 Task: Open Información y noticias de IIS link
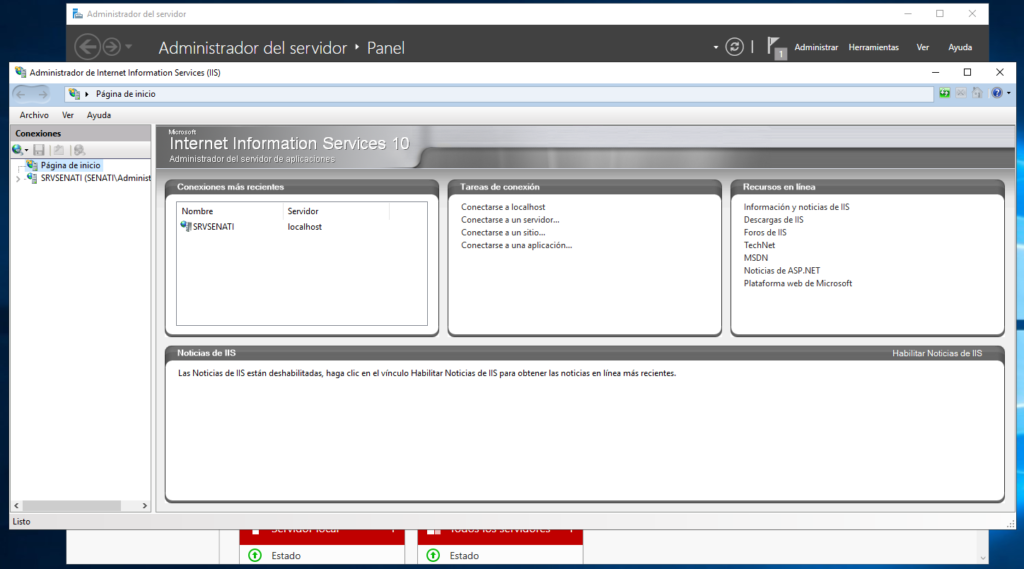(796, 207)
